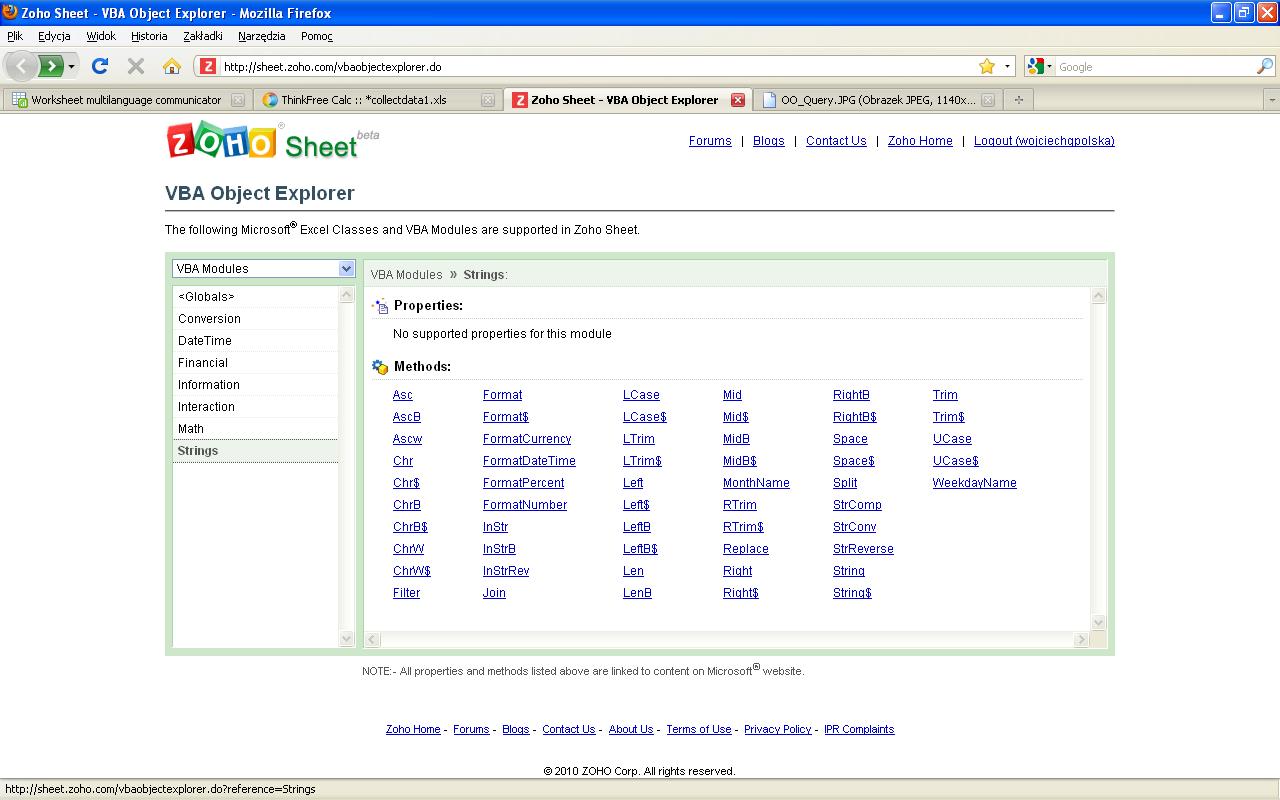Click the green Forward arrow button

tap(51, 66)
